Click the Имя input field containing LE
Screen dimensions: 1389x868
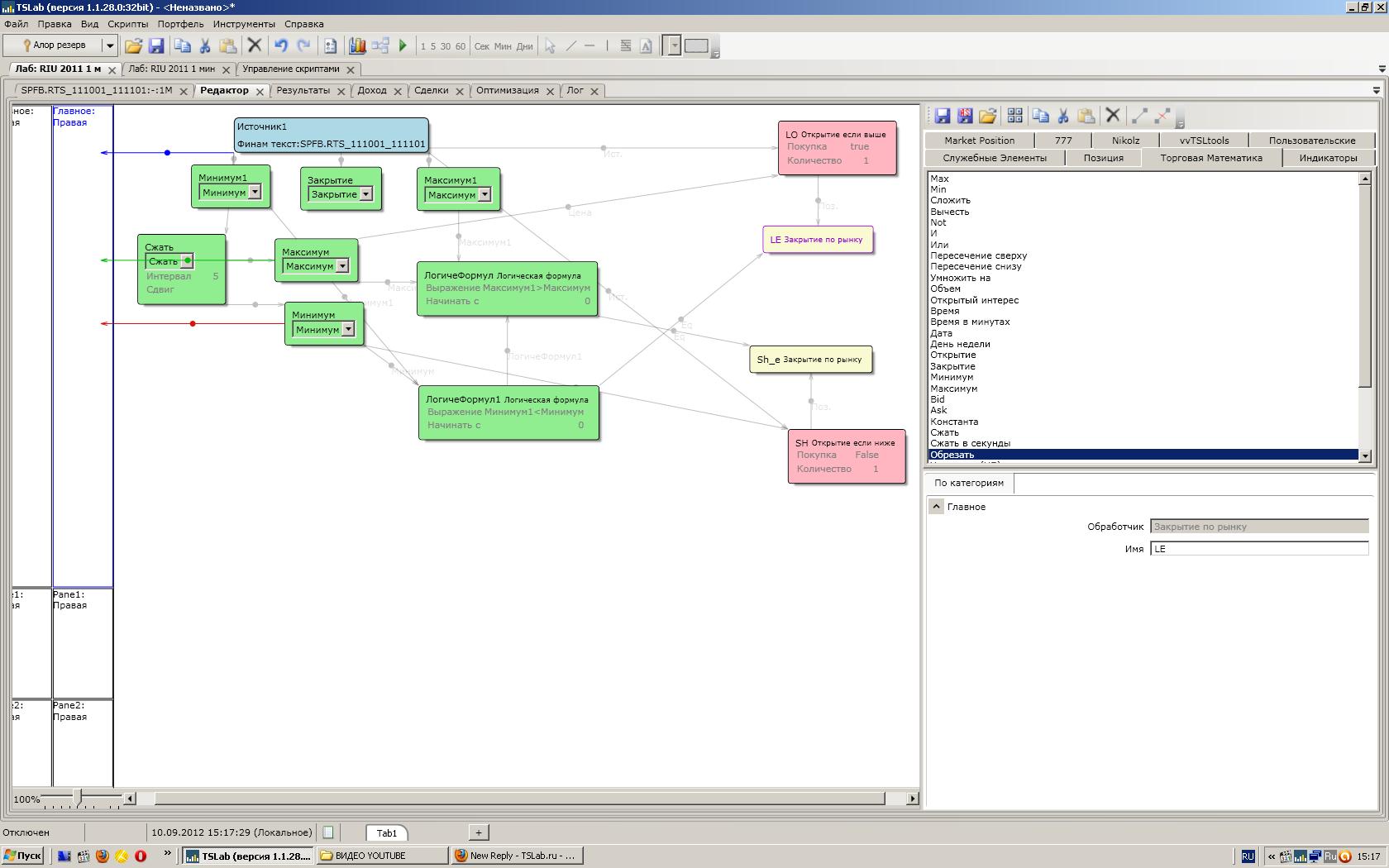click(x=1258, y=549)
